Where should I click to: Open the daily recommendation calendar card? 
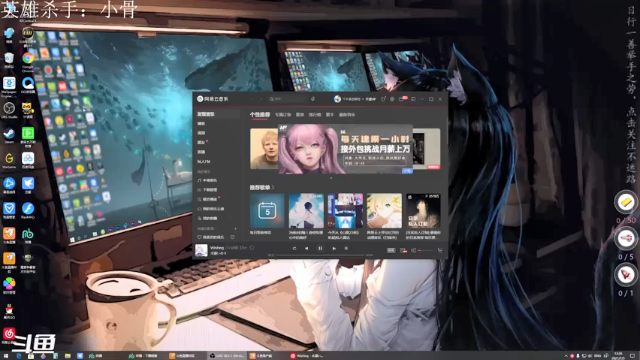(267, 211)
